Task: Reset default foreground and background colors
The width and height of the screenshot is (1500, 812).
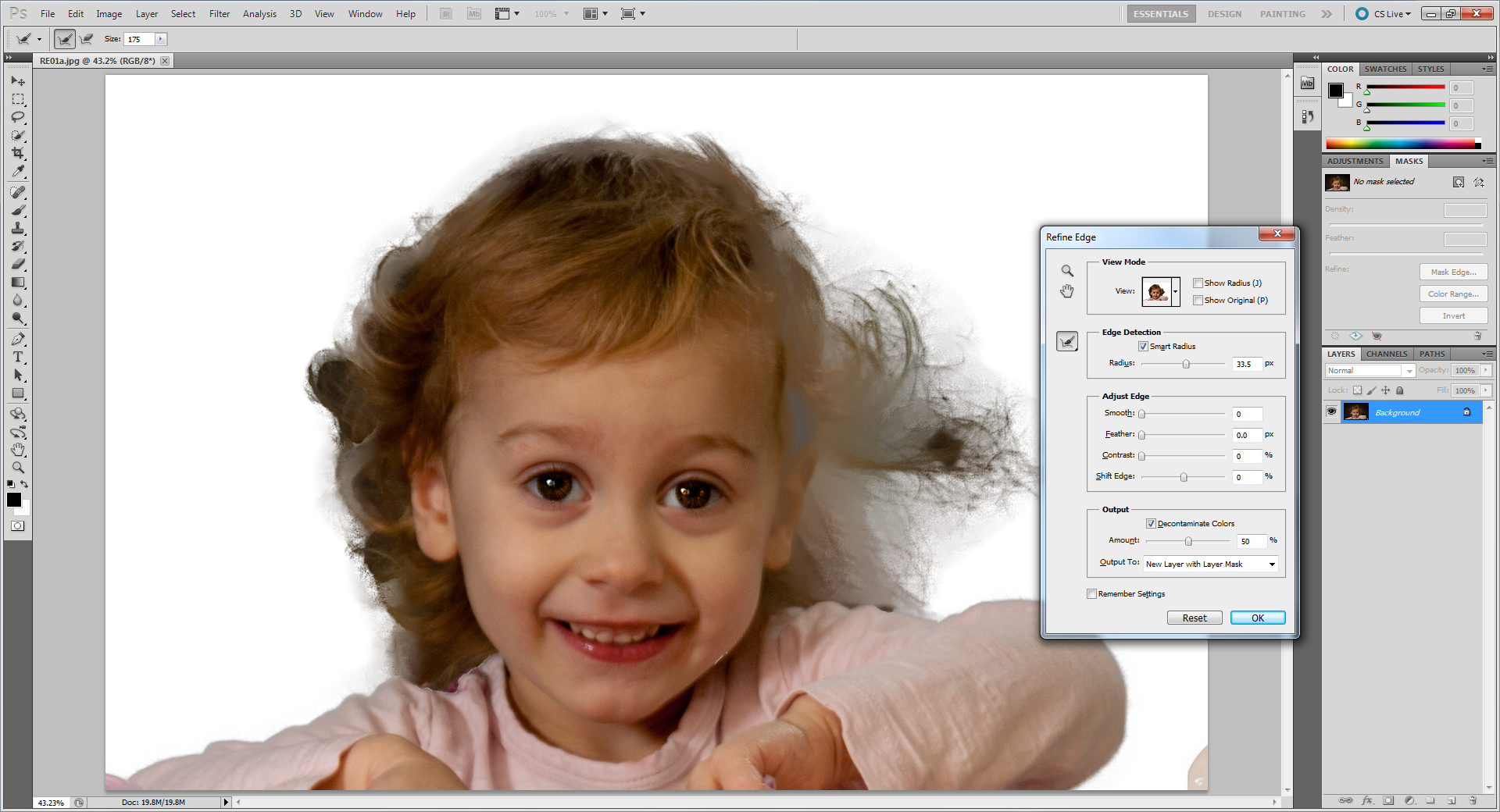Action: tap(11, 484)
